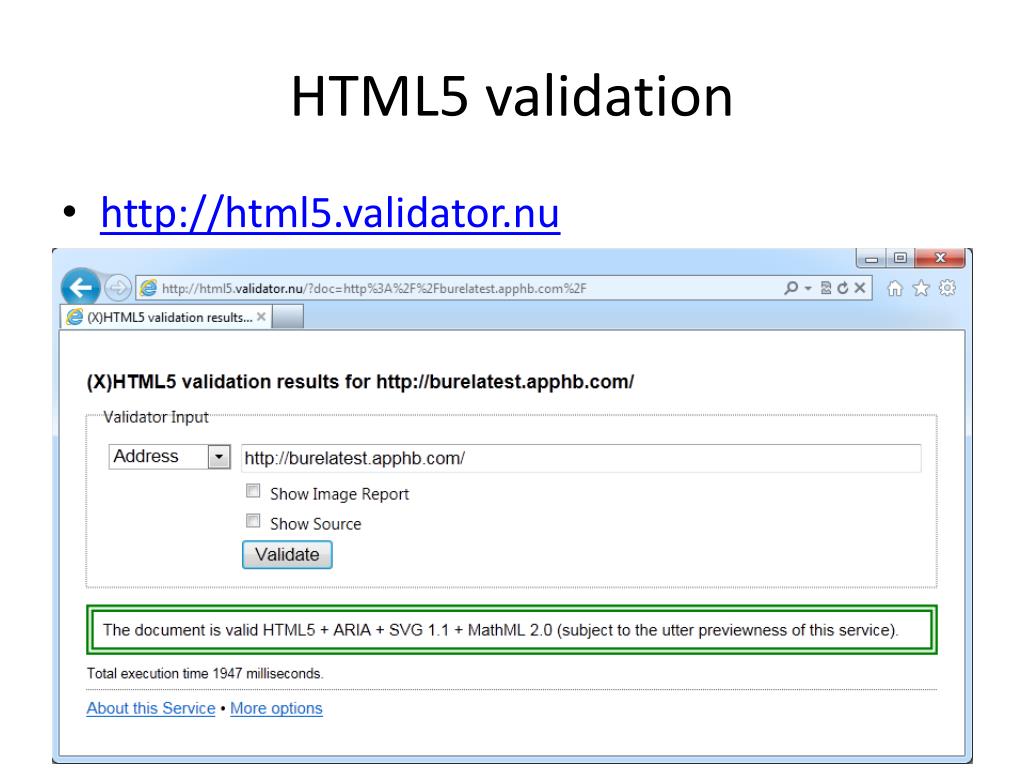
Task: Open the Home page icon
Action: click(x=895, y=288)
